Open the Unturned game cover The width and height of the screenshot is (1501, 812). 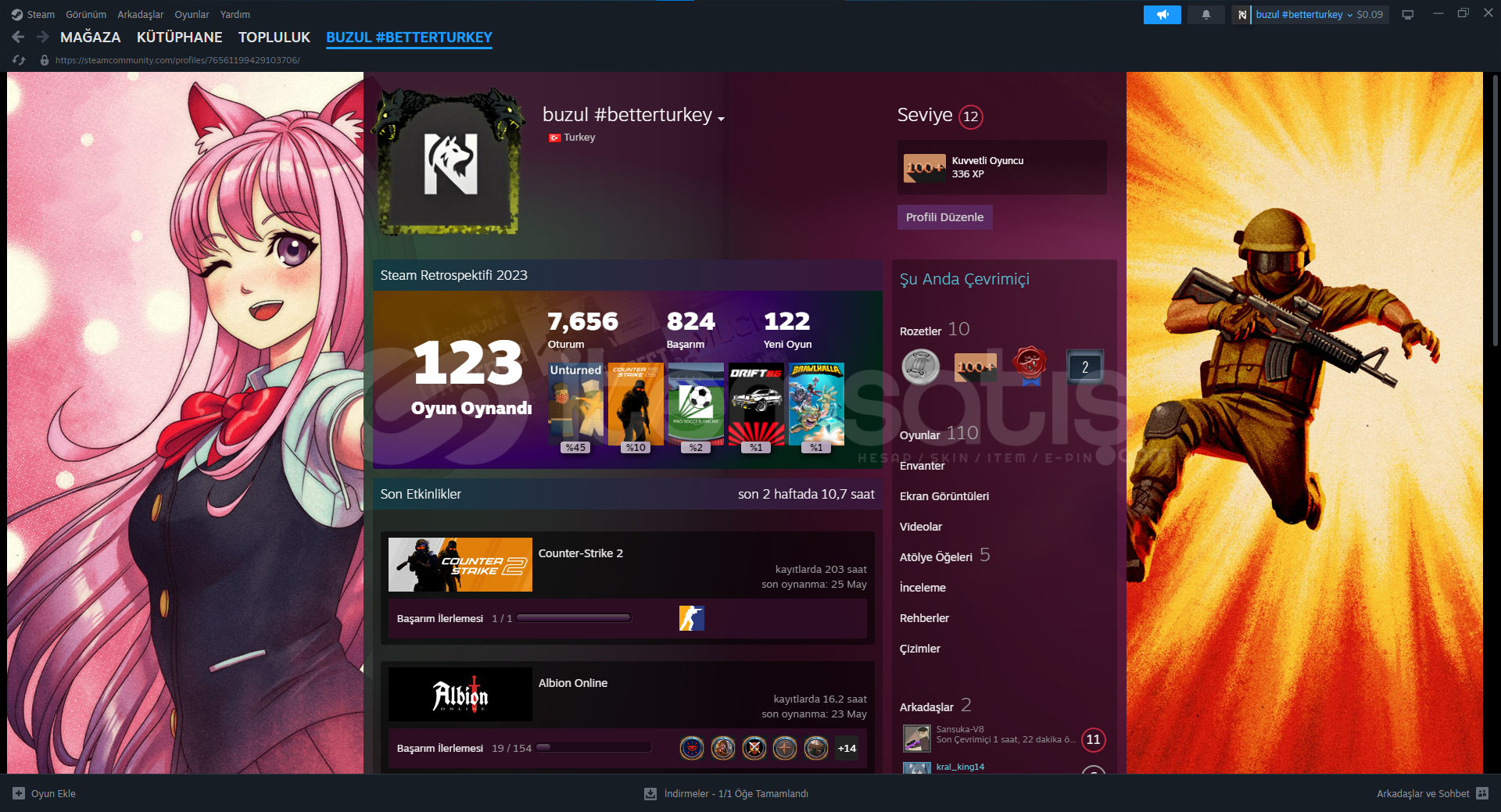[576, 403]
